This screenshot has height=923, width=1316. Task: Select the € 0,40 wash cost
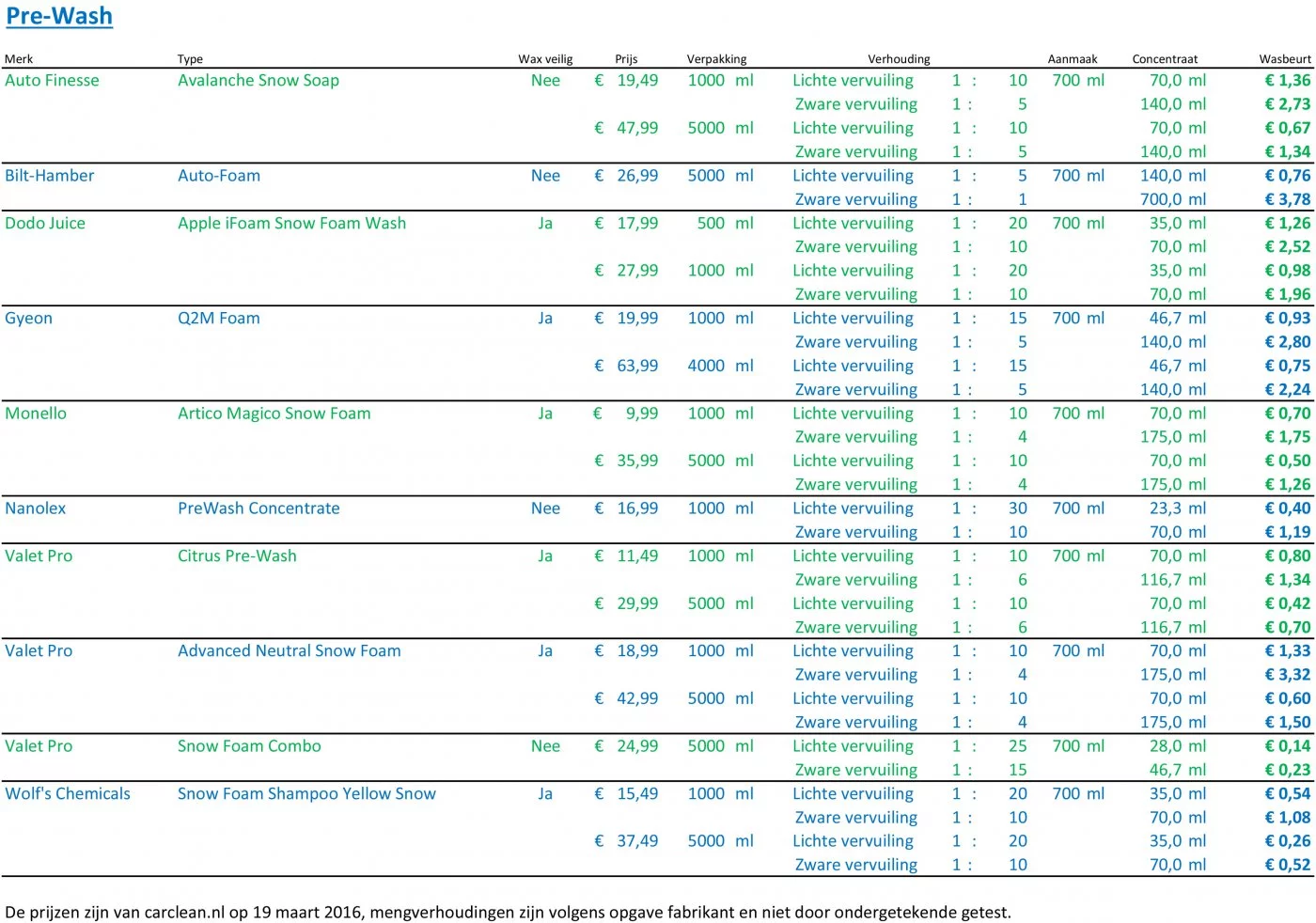[1288, 508]
